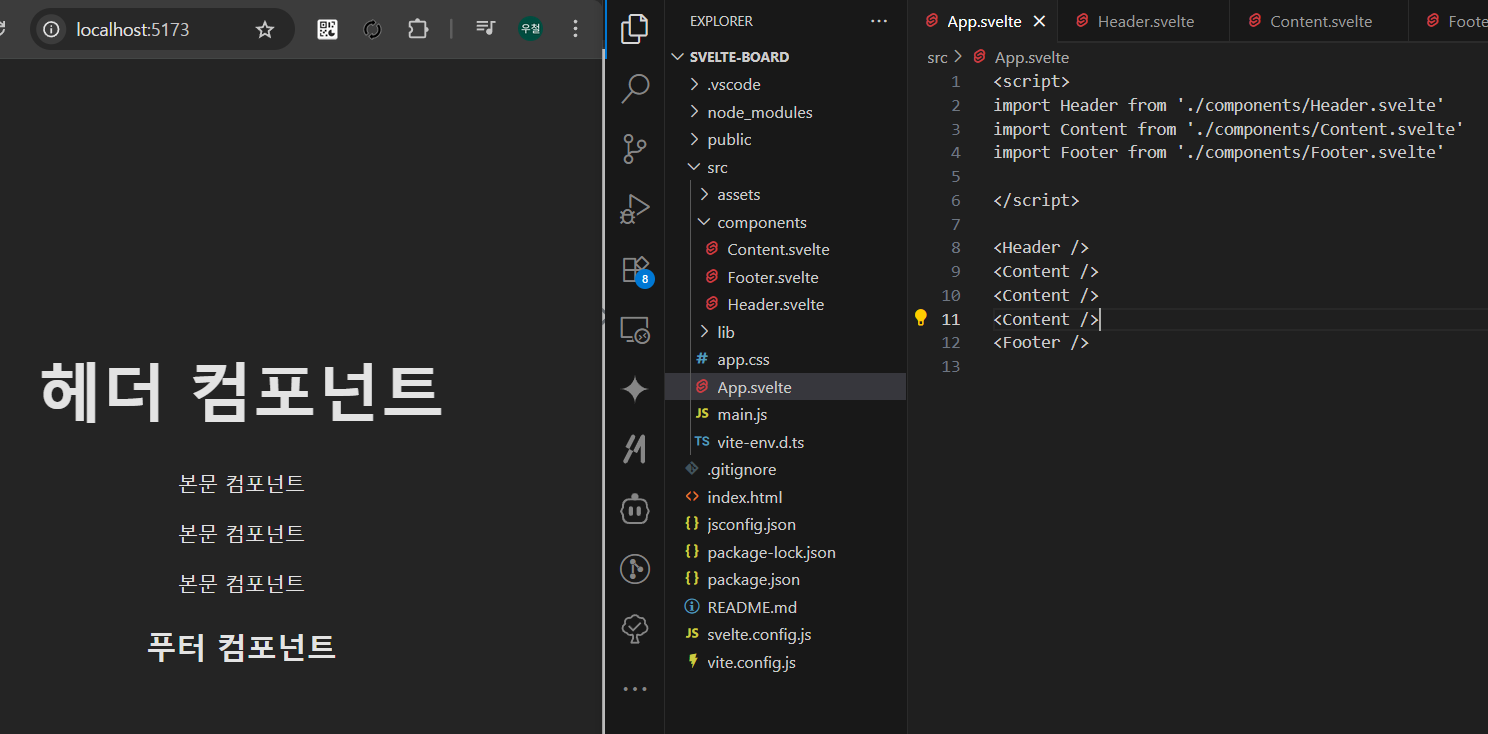This screenshot has width=1488, height=734.
Task: Open the Explorer view in activity bar
Action: tap(635, 29)
